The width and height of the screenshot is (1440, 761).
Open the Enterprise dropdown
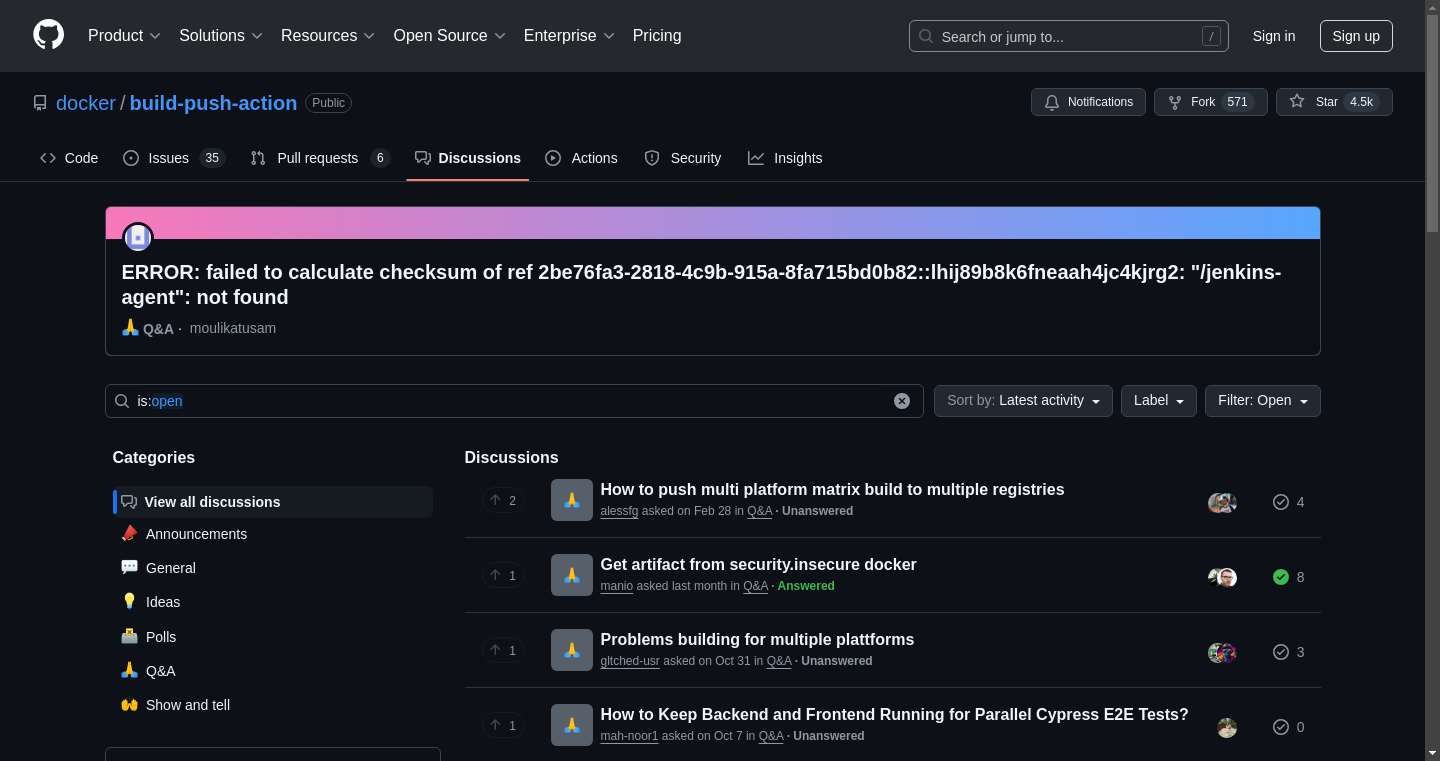click(x=569, y=36)
